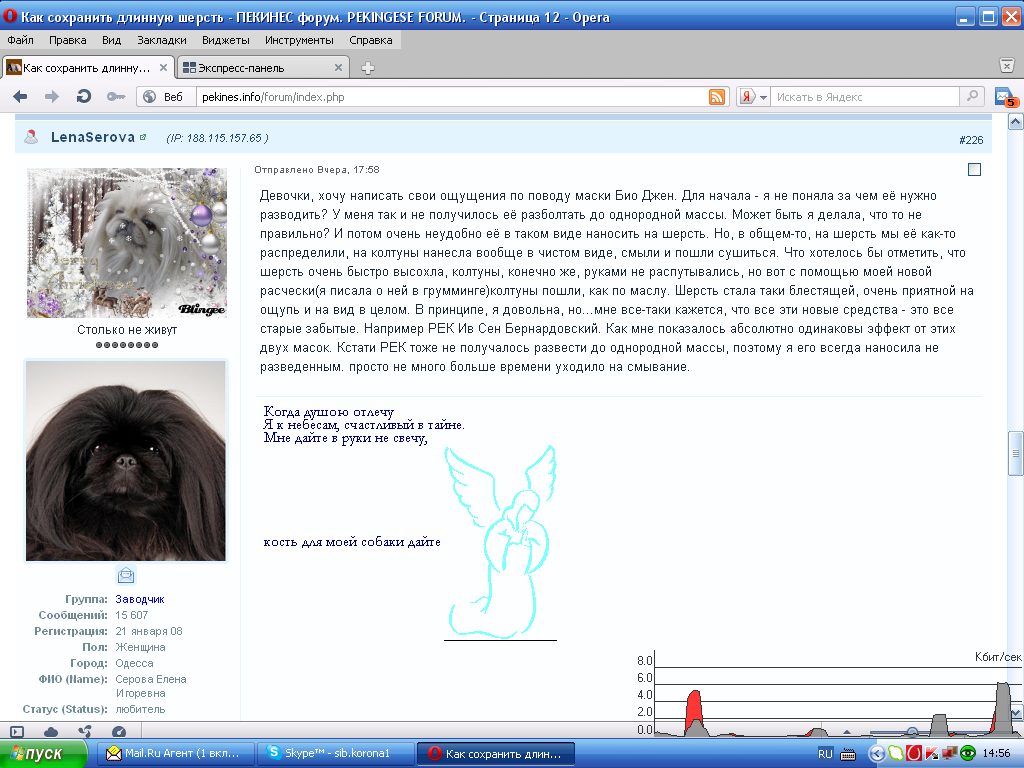Open the Yandex search engine dropdown
The image size is (1024, 768).
pos(763,97)
